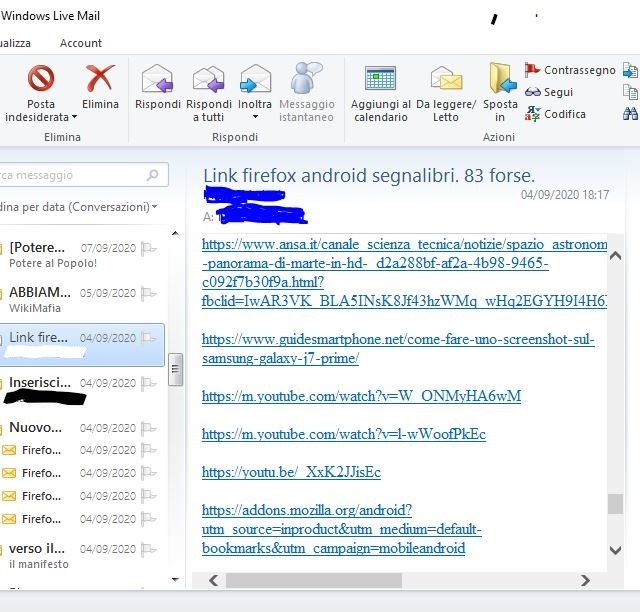
Task: Click message list down arrow
Action: [x=176, y=579]
